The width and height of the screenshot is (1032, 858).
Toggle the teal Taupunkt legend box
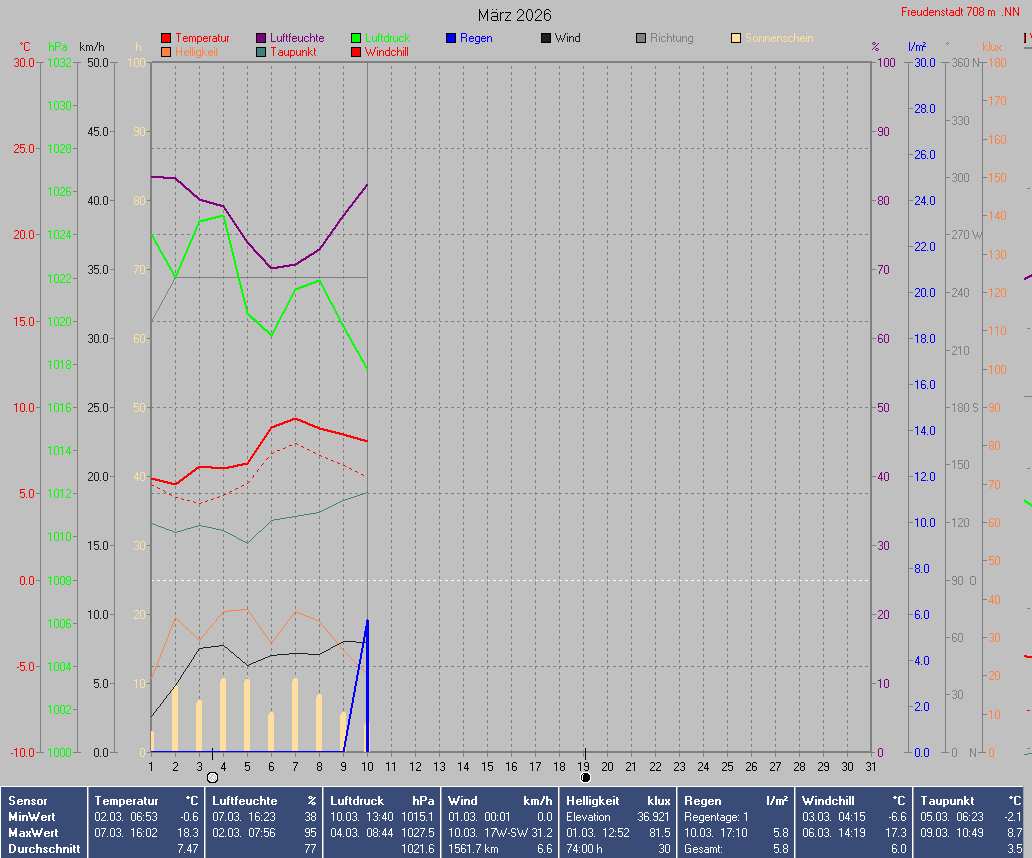click(x=261, y=52)
